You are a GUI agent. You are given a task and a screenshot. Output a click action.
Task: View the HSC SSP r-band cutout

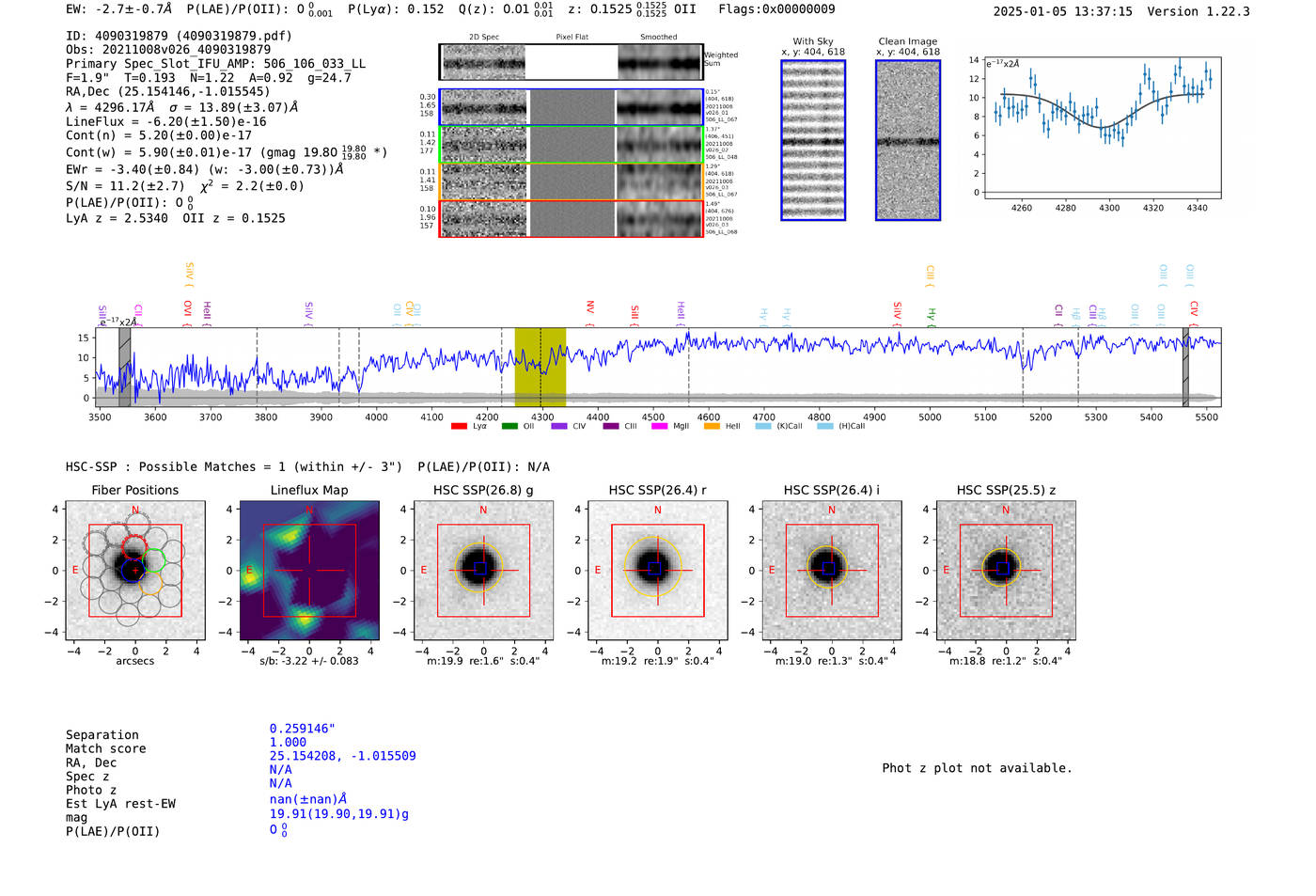tap(657, 571)
